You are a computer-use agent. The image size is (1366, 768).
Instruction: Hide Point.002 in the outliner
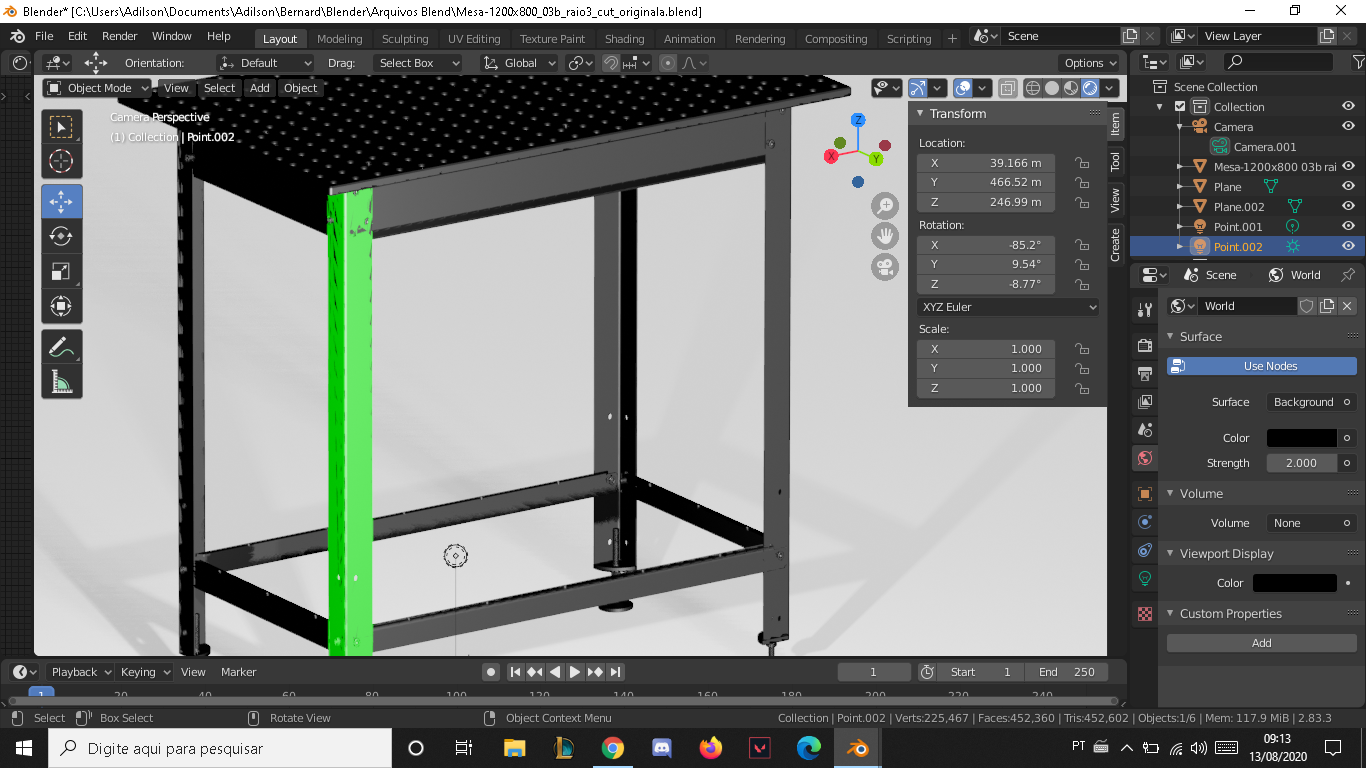[1348, 246]
